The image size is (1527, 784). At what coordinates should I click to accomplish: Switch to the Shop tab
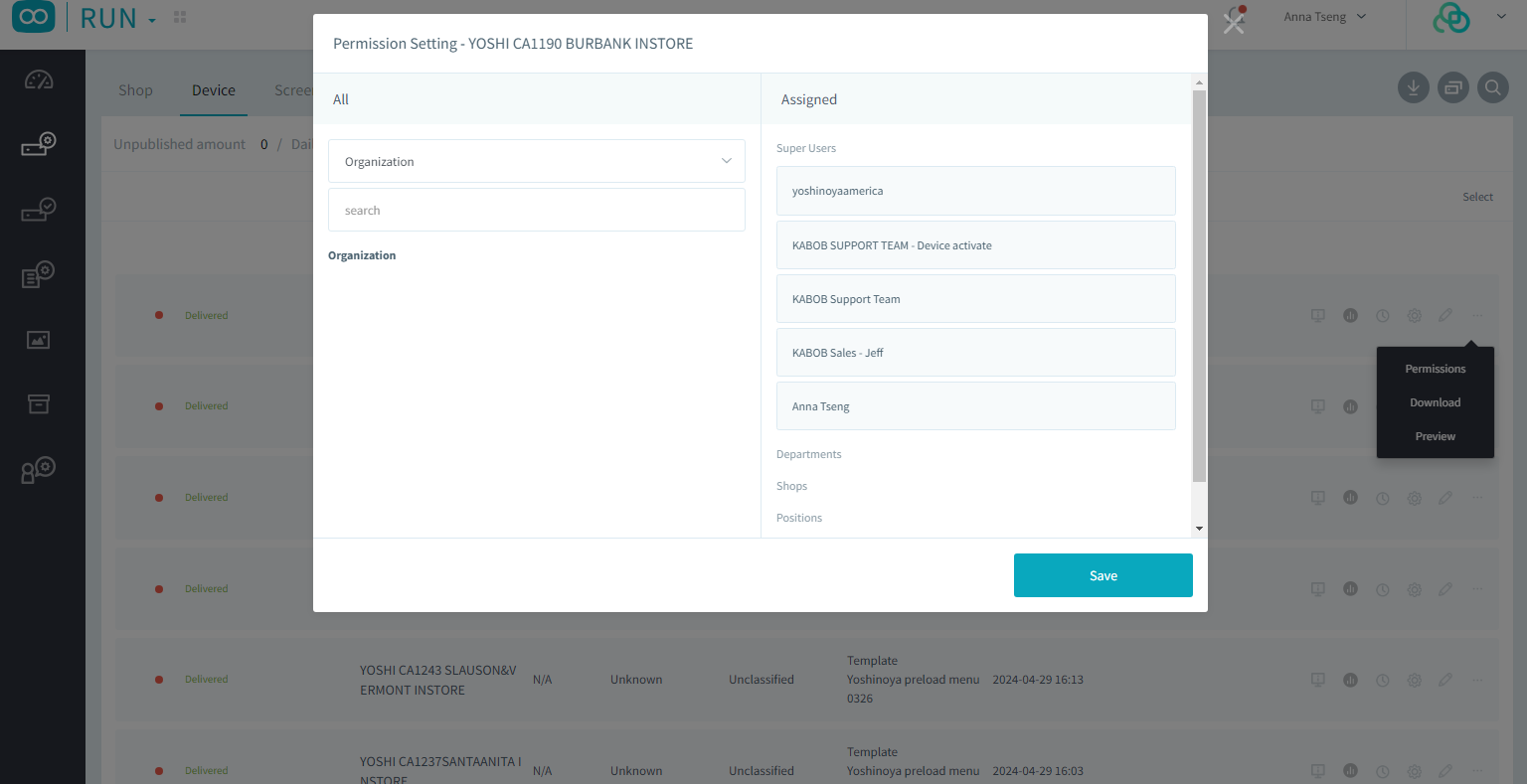pyautogui.click(x=135, y=90)
